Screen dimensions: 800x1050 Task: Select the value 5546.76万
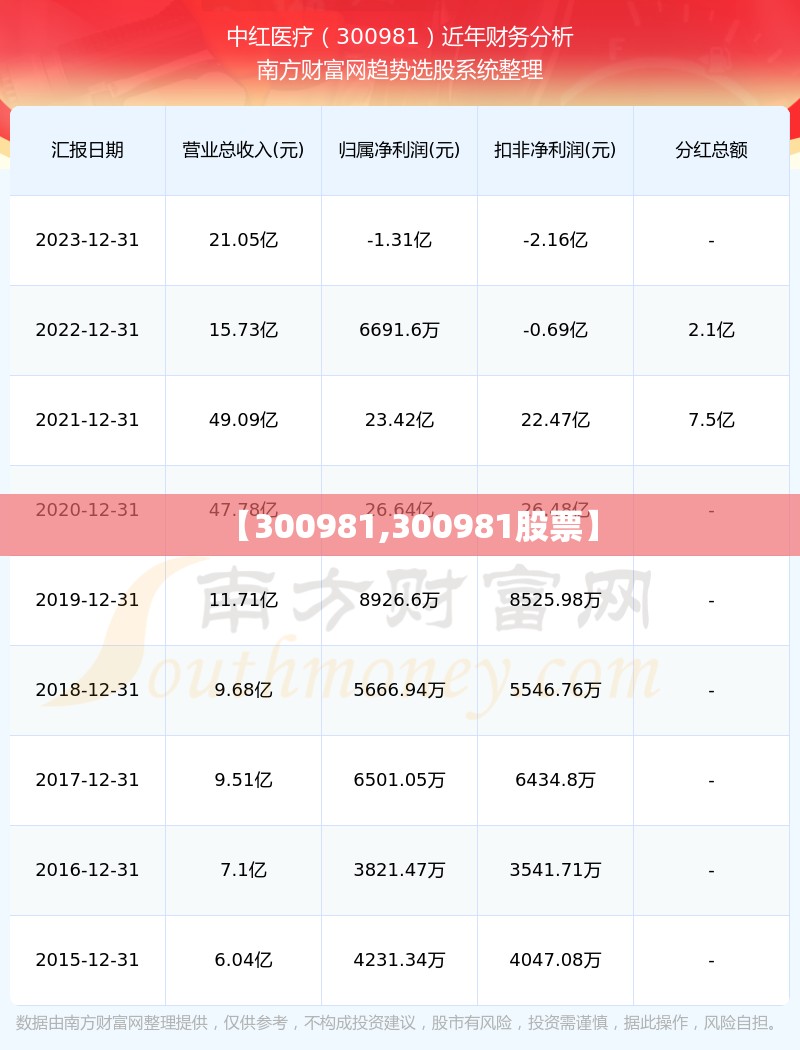pyautogui.click(x=556, y=690)
